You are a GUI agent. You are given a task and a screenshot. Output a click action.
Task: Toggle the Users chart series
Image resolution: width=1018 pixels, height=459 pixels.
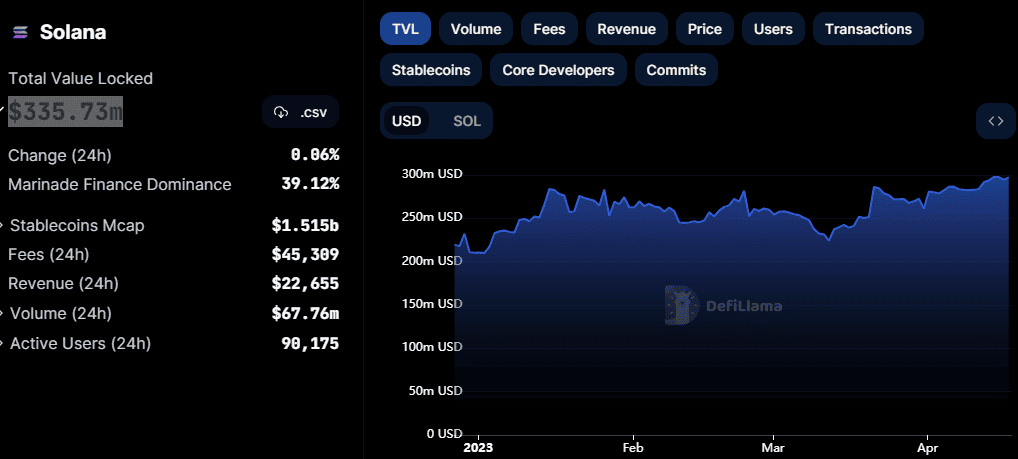click(773, 29)
